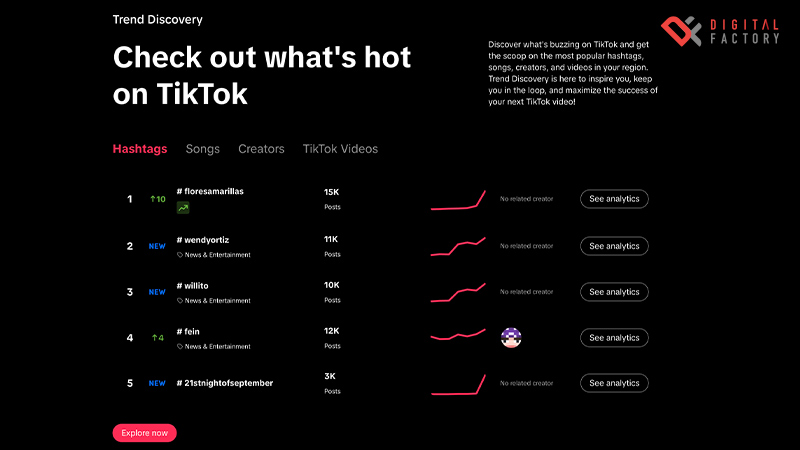Open the # floresamarillas hashtag
The height and width of the screenshot is (450, 800).
tap(210, 190)
